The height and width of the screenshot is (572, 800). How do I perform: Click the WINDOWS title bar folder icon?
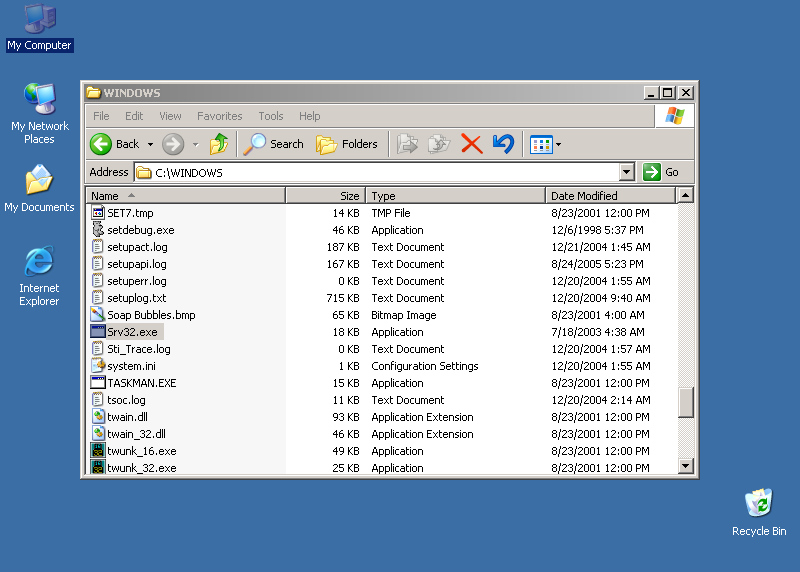[x=93, y=92]
